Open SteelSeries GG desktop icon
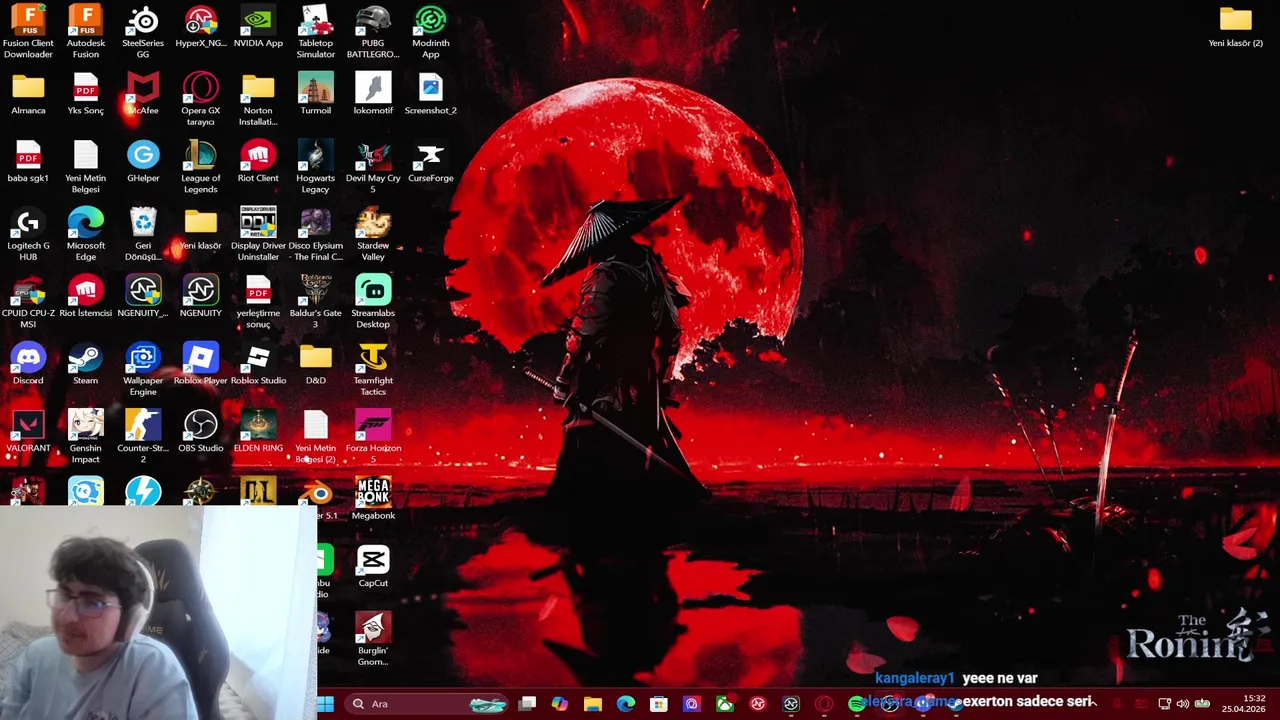Image resolution: width=1280 pixels, height=720 pixels. (143, 31)
